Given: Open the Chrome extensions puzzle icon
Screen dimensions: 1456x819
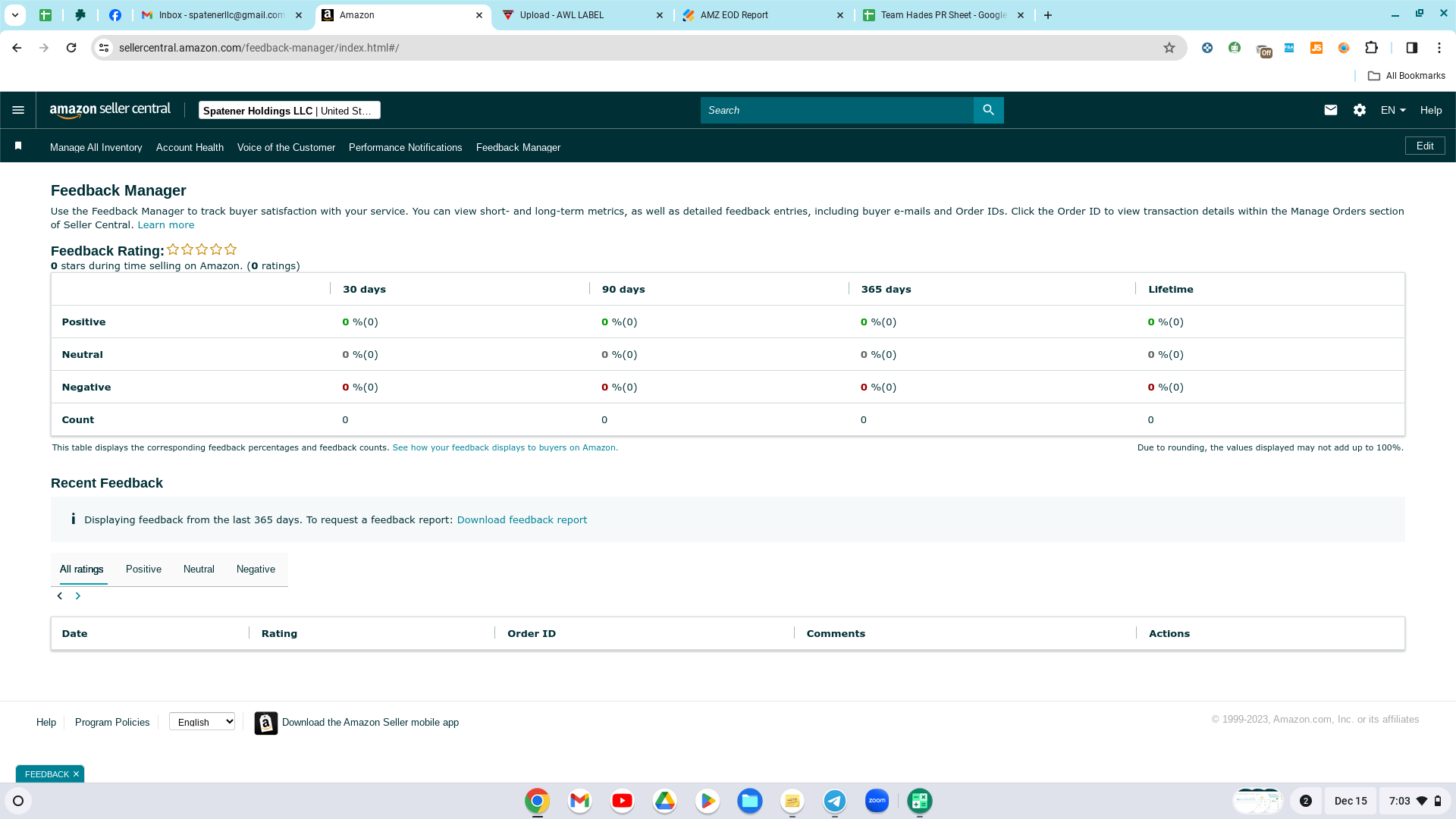Looking at the screenshot, I should (x=1371, y=48).
